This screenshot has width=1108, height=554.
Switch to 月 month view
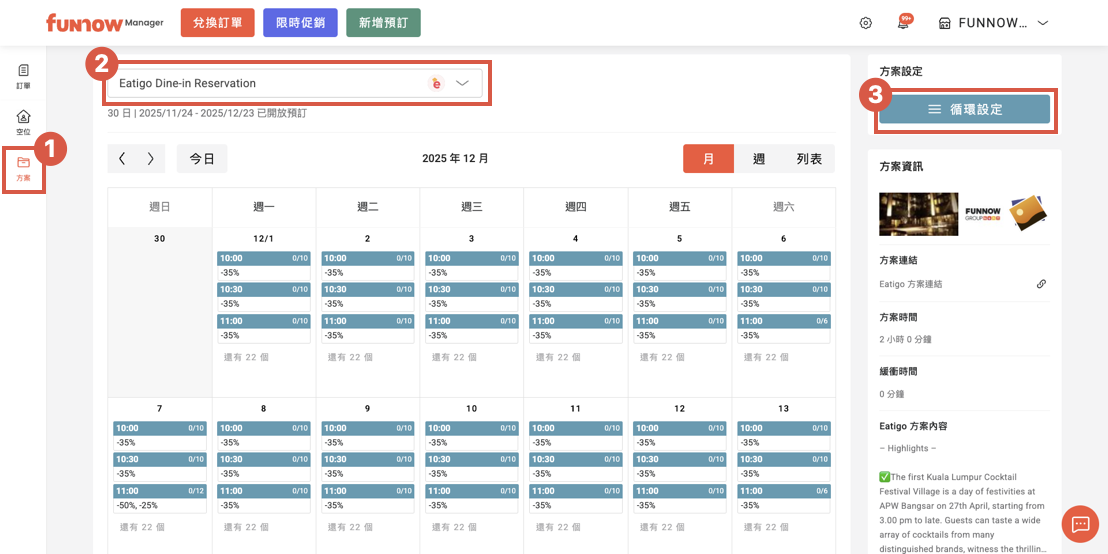708,159
